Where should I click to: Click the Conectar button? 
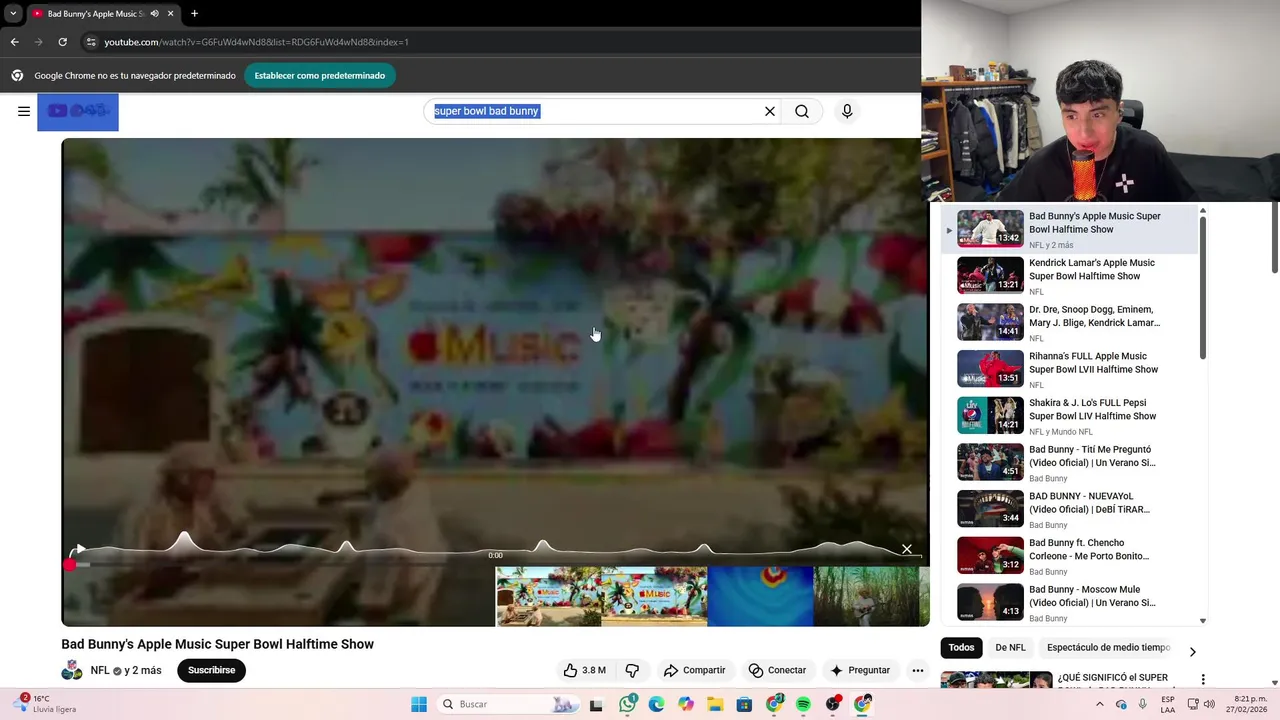coord(777,670)
